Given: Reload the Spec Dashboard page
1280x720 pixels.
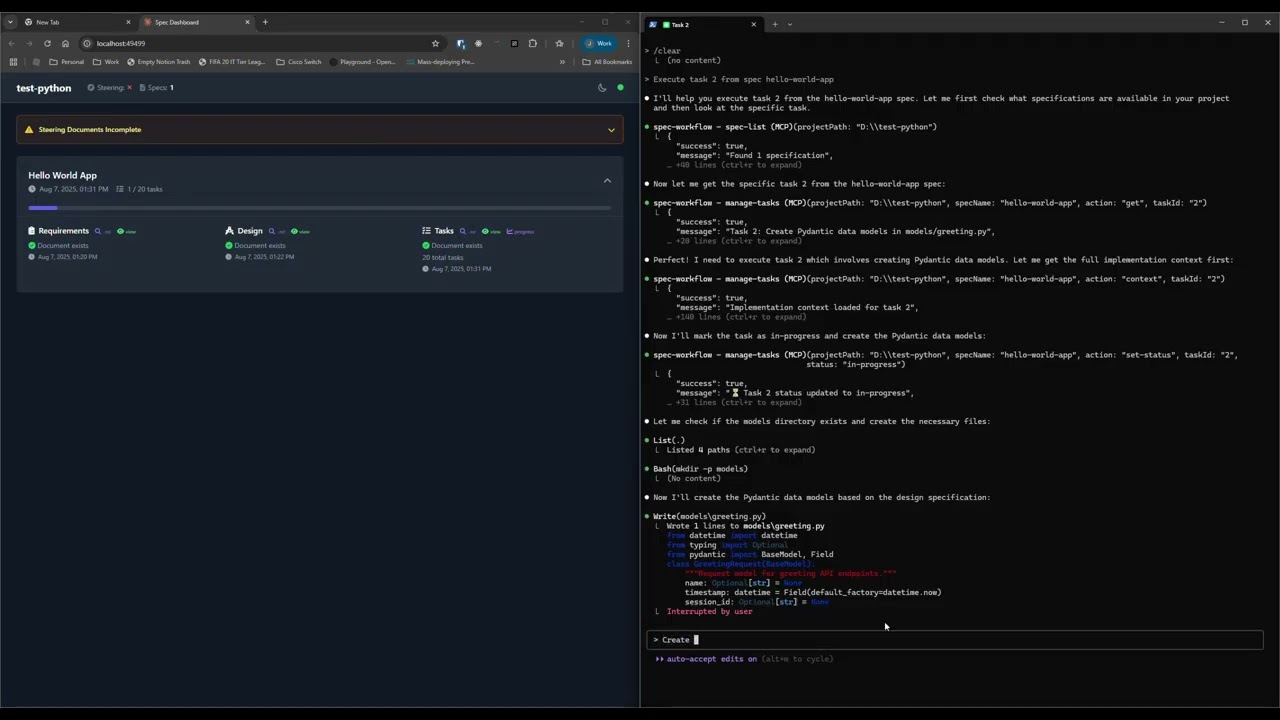Looking at the screenshot, I should click(x=47, y=43).
